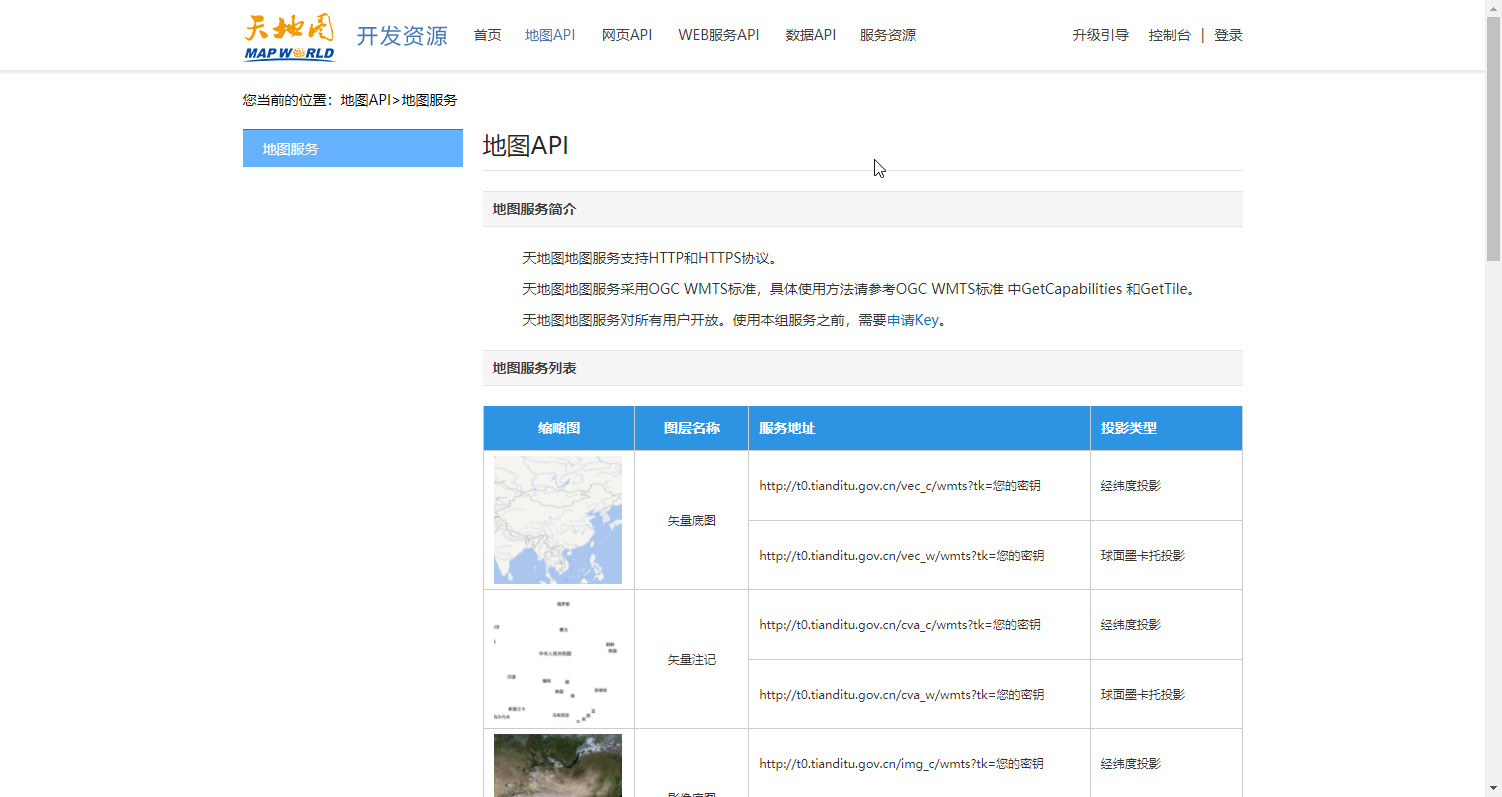Click the vec_w wmts service URL

coord(901,556)
